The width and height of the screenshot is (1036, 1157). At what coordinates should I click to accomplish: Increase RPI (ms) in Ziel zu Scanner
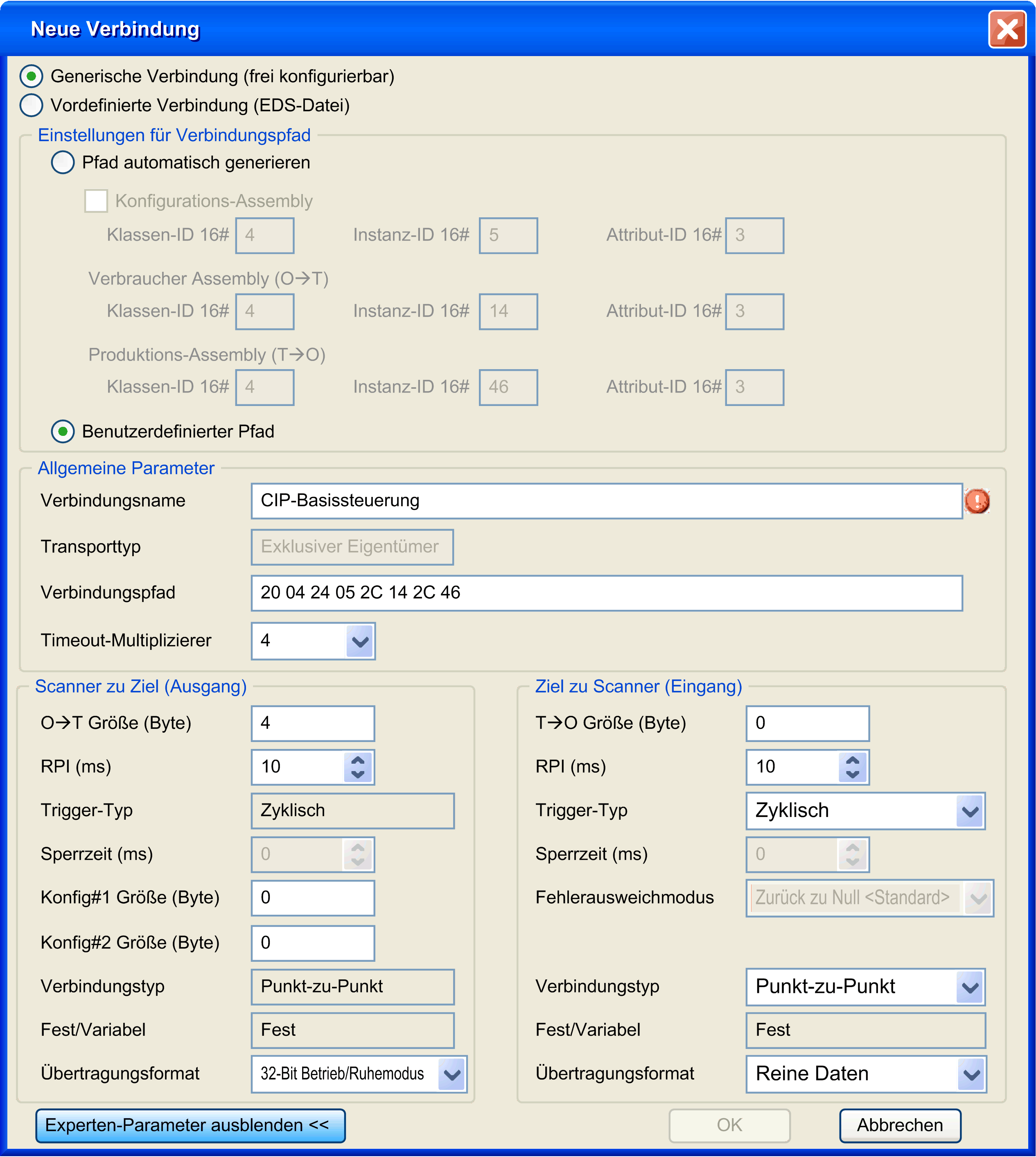(x=853, y=760)
